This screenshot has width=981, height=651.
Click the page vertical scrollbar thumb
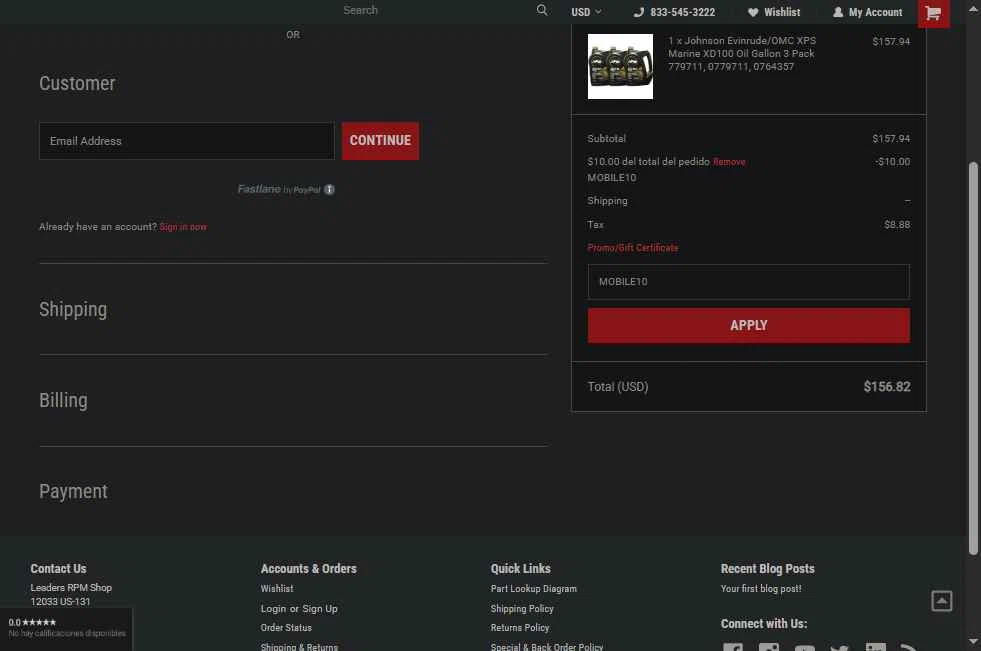click(x=973, y=358)
